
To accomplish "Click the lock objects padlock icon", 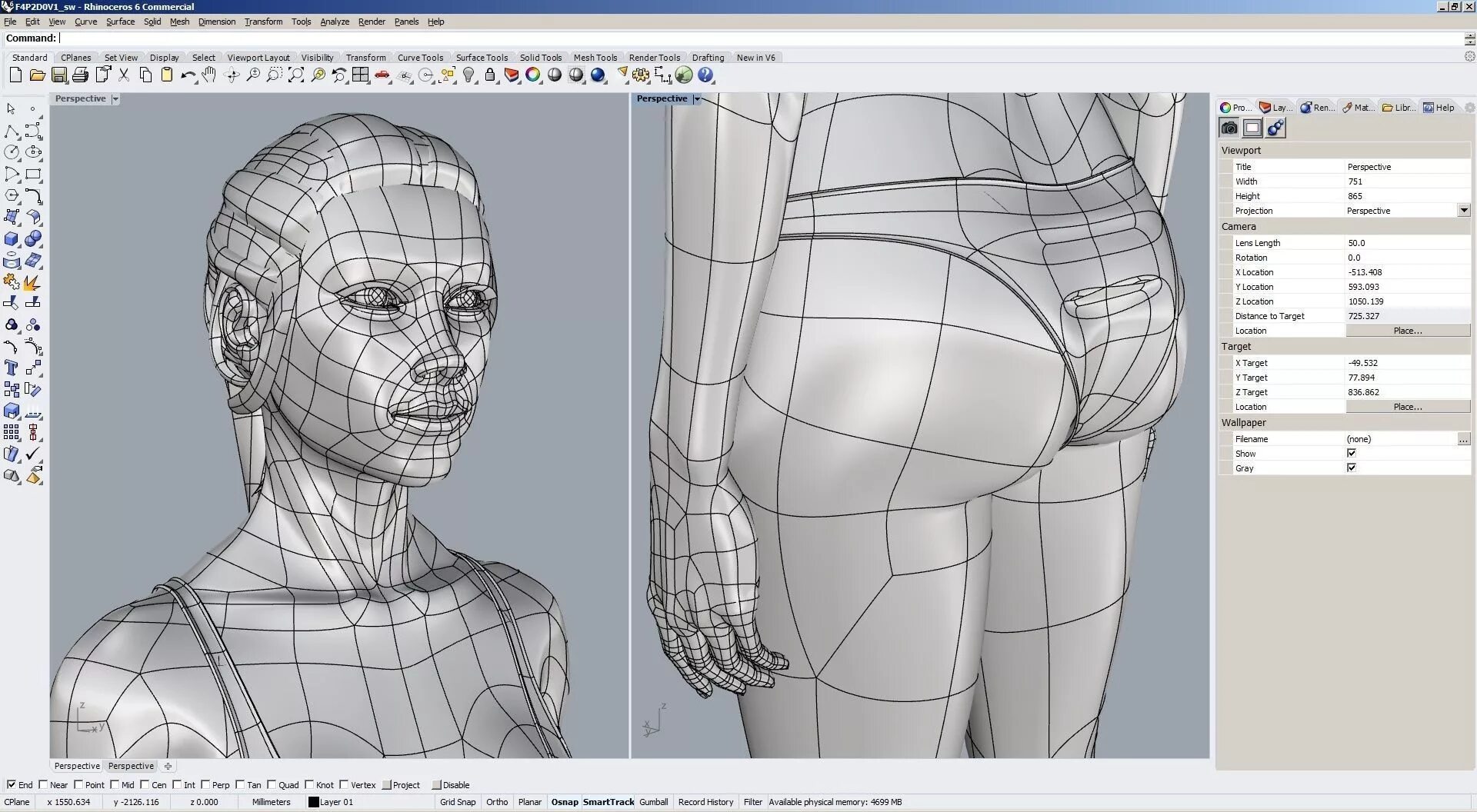I will click(x=490, y=75).
